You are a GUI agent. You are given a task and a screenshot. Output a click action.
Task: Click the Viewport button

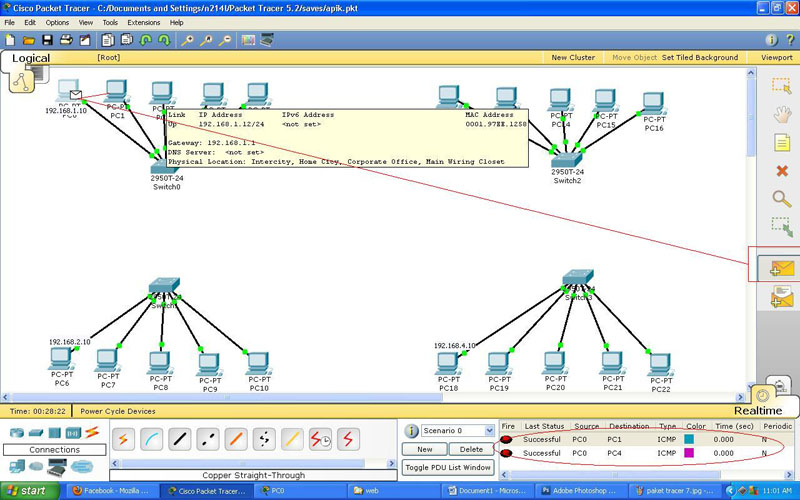[777, 58]
